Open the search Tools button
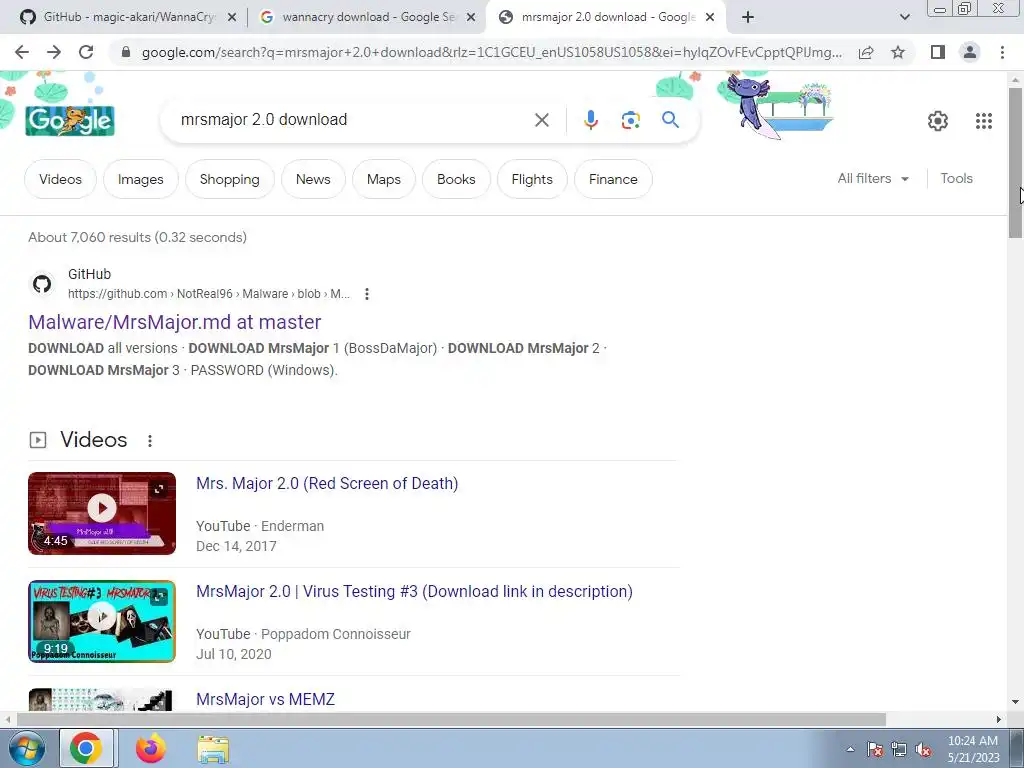1024x768 pixels. point(956,178)
